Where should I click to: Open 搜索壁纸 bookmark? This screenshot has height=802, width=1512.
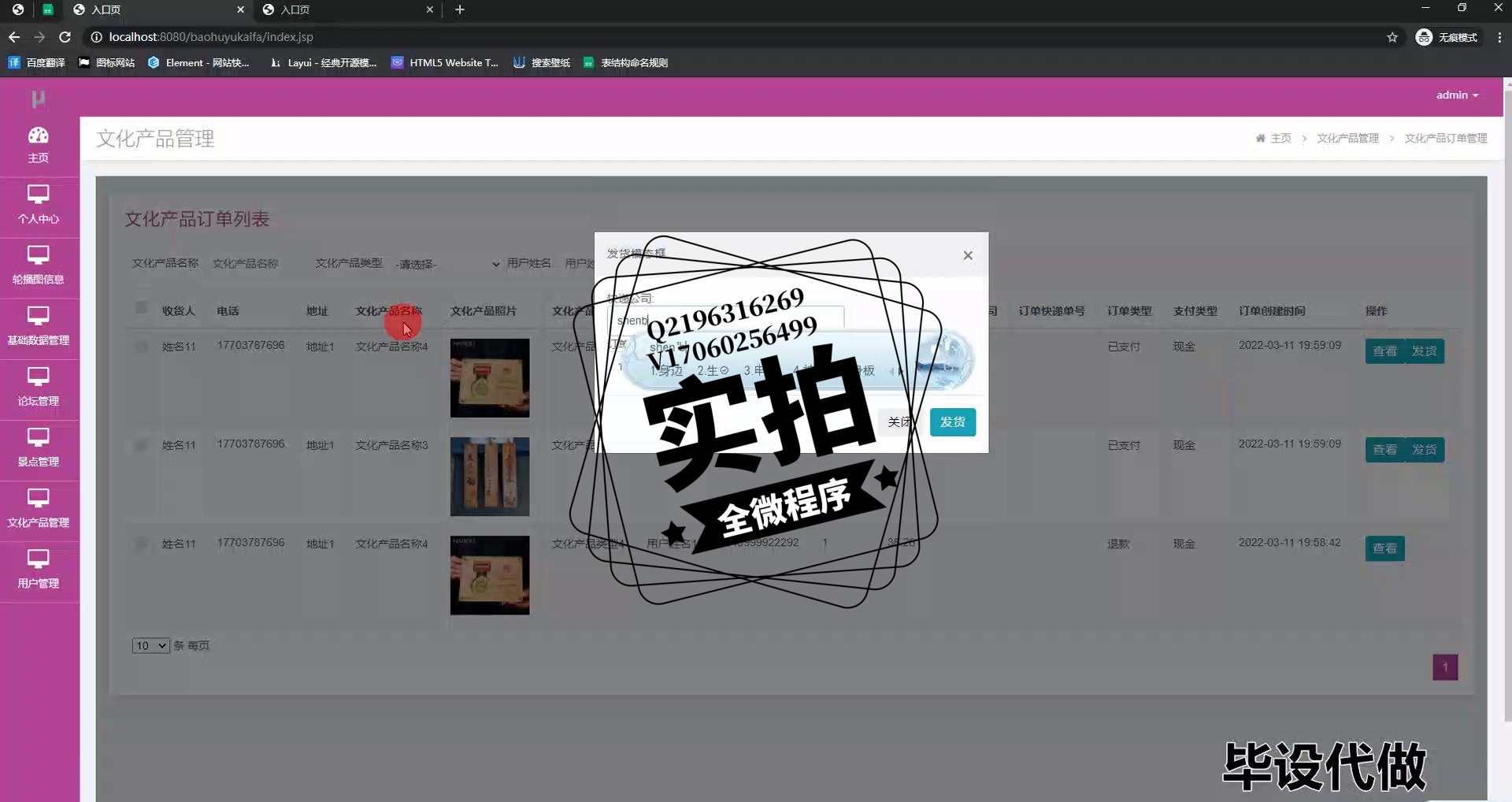(542, 62)
